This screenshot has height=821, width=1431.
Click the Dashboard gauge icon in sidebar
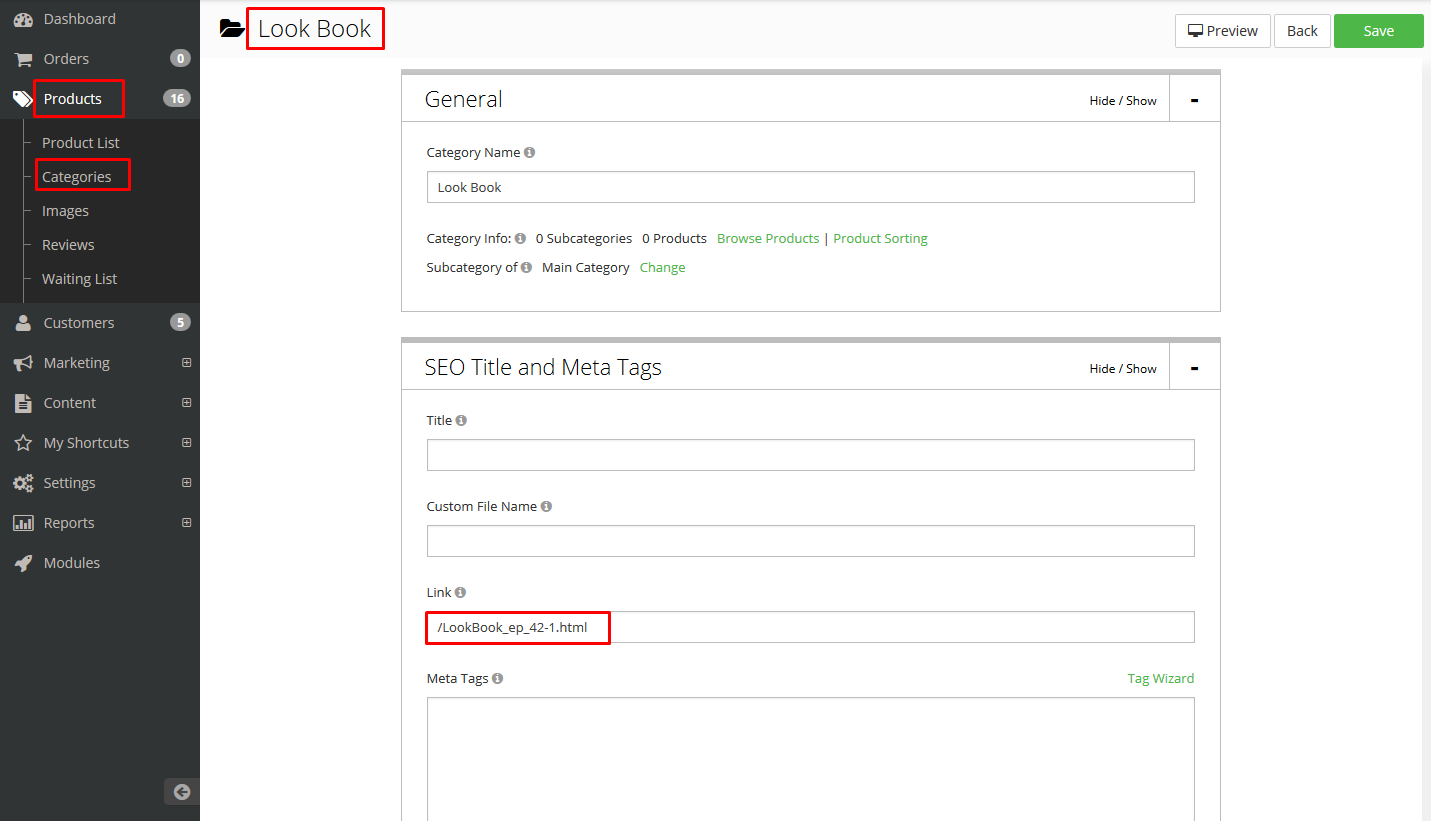23,19
